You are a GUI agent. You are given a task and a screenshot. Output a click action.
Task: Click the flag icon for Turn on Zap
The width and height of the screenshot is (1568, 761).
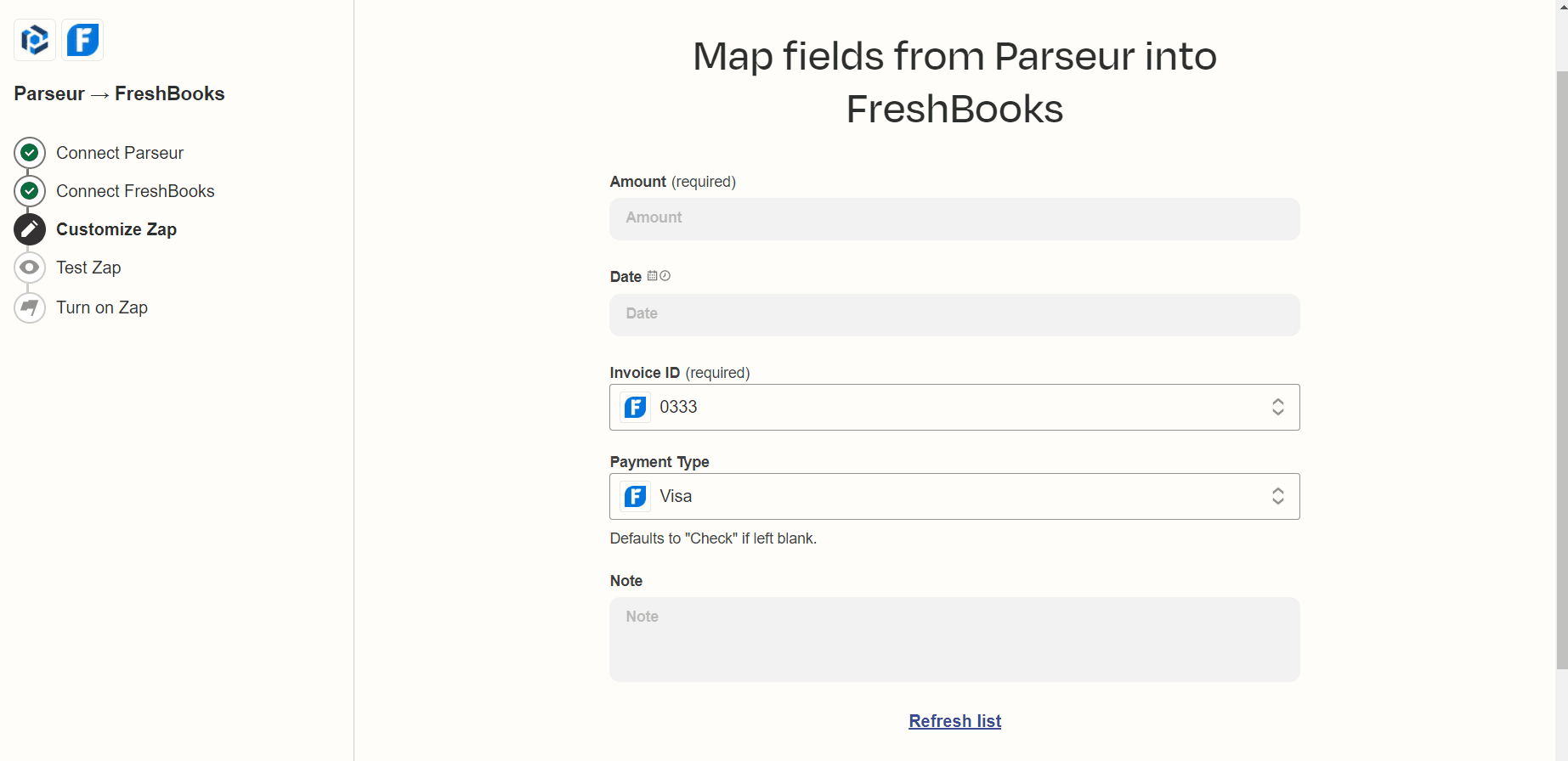tap(29, 307)
